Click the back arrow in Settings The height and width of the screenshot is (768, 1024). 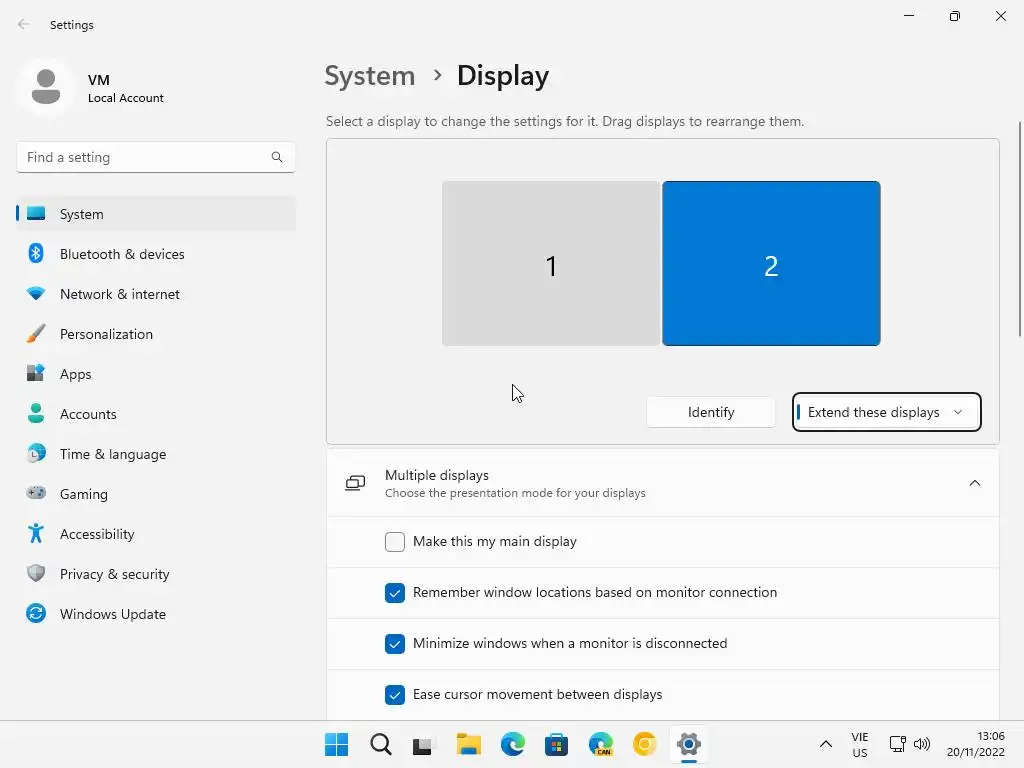click(24, 25)
